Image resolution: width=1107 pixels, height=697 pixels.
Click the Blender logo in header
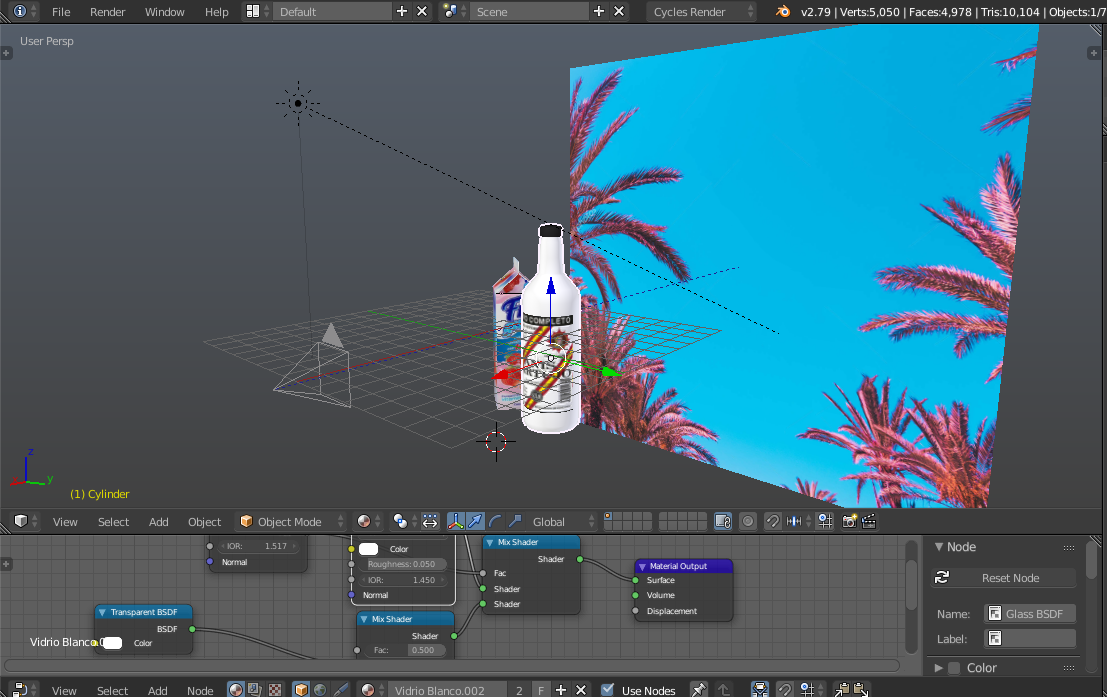(x=783, y=12)
